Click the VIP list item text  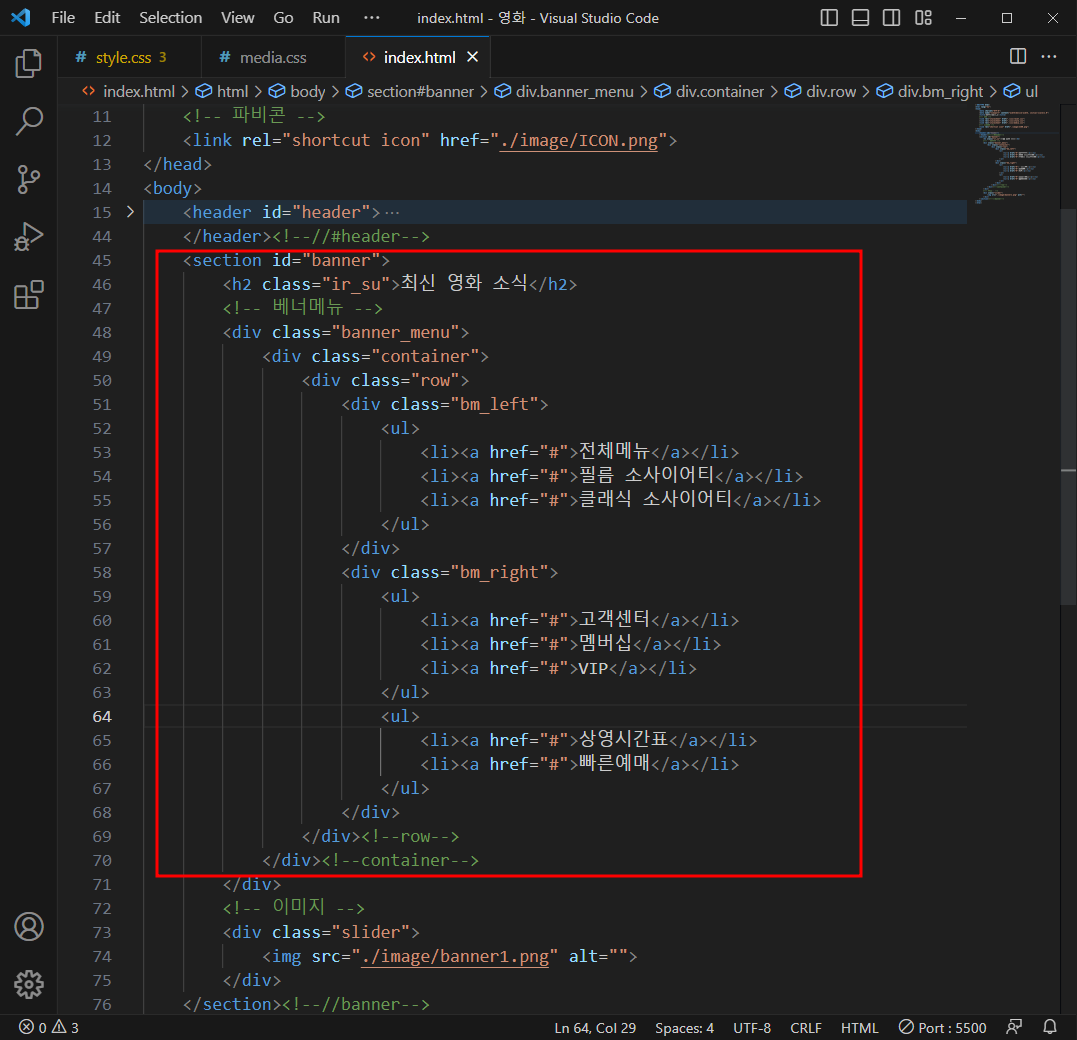point(593,668)
